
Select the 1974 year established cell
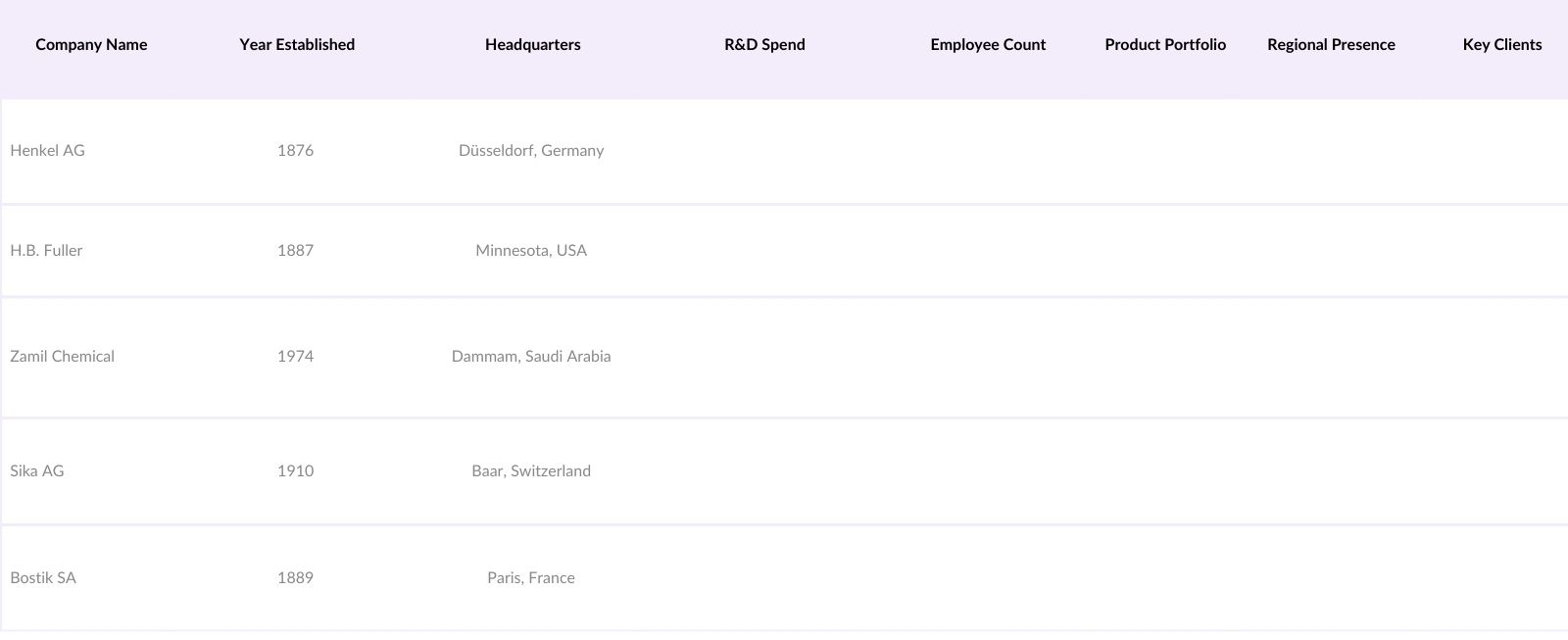(295, 357)
